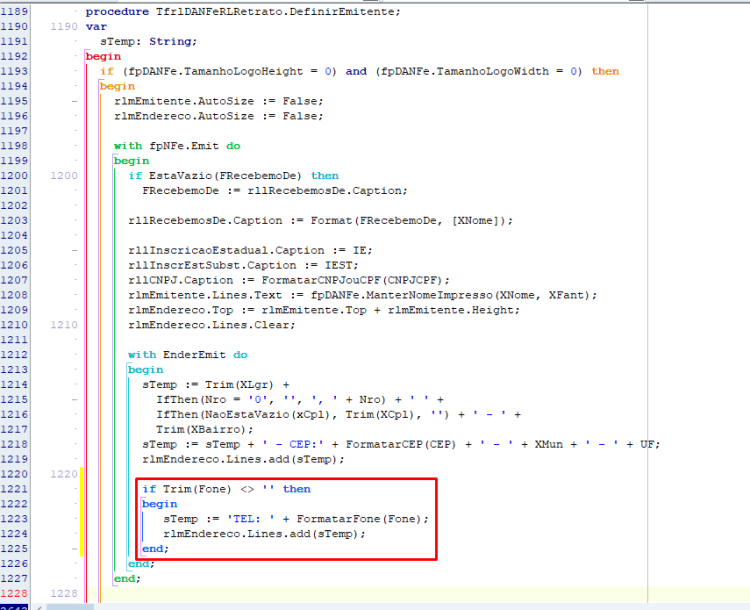Click the ManterNomeImpresso(XNome, XFant) line
This screenshot has width=750, height=610.
click(x=363, y=295)
